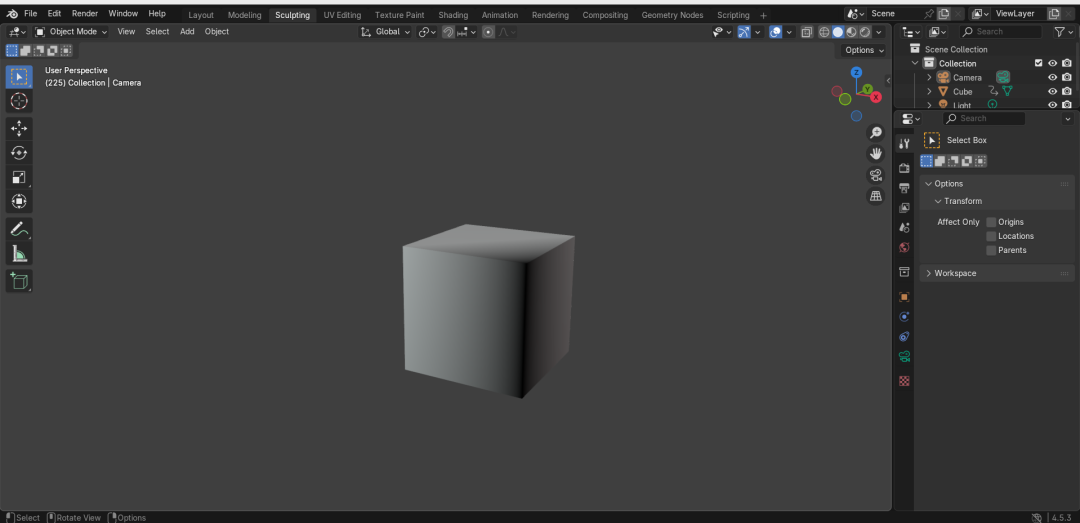Switch to the Layout workspace tab

(201, 14)
